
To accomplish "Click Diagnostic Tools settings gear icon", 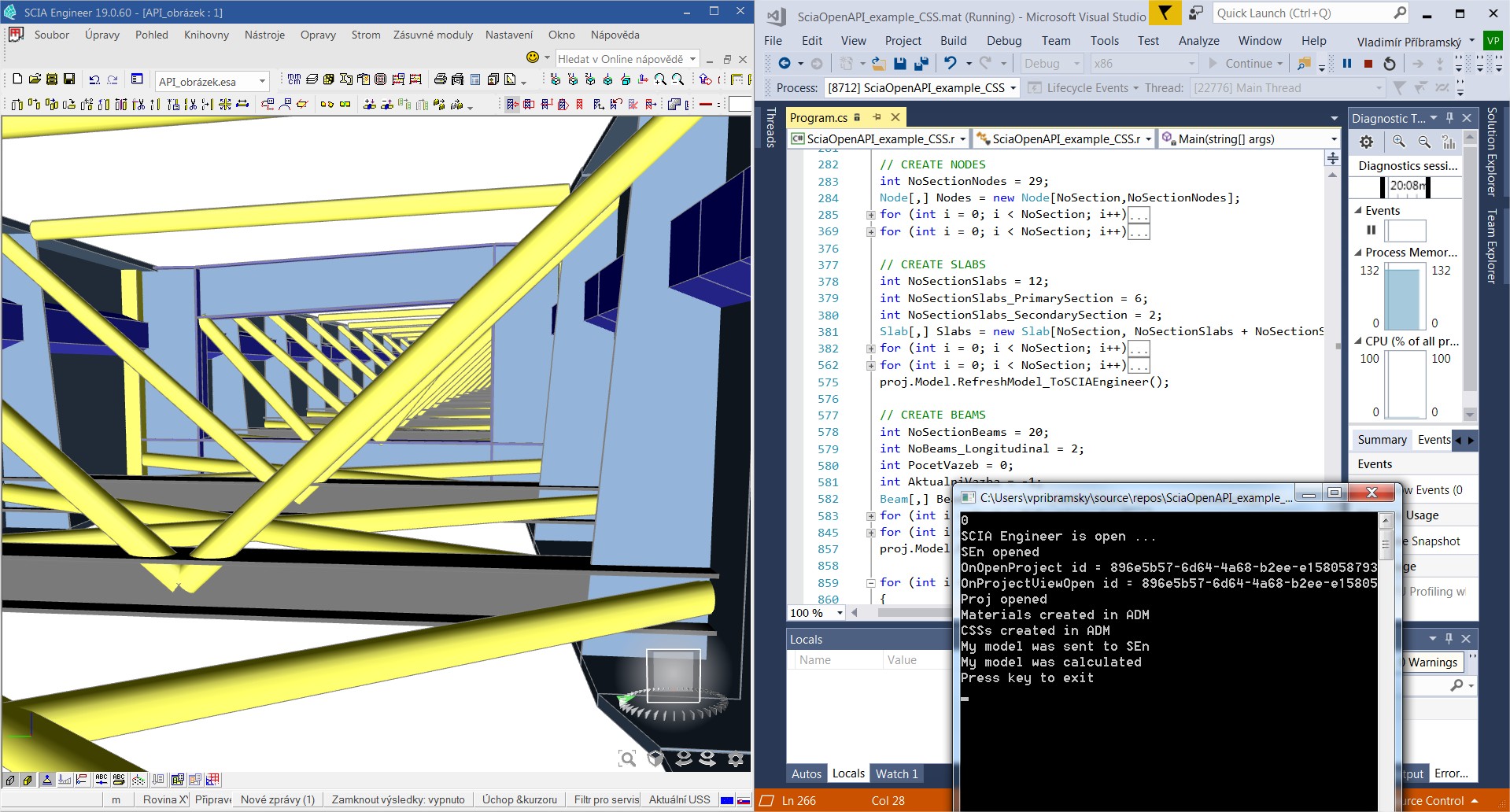I will 1367,142.
